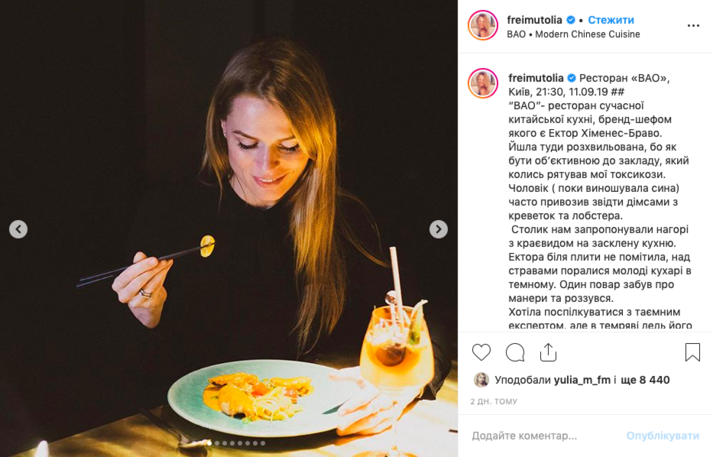The image size is (713, 457).
Task: Click the carousel pagination dots on photo
Action: [229, 443]
